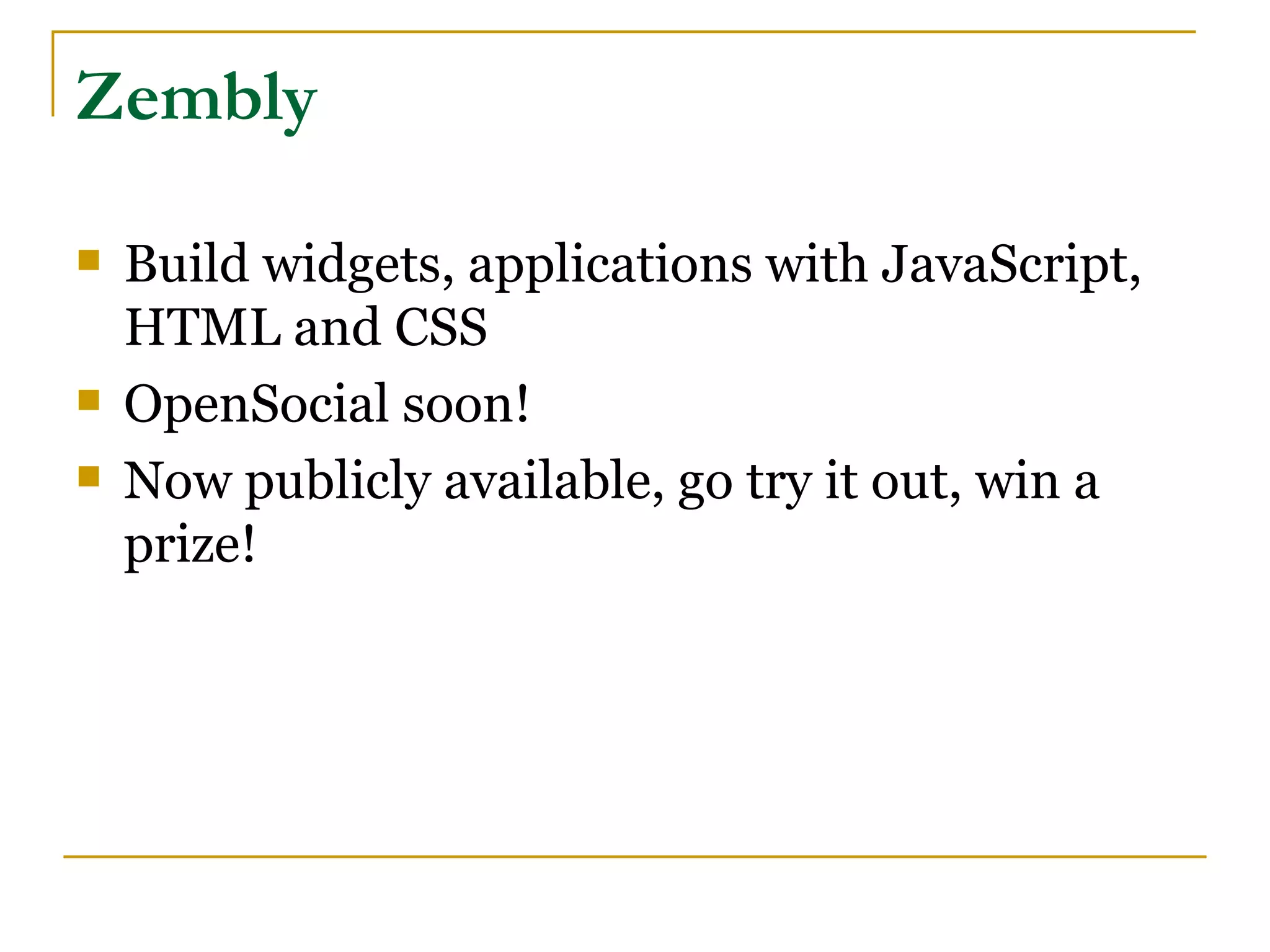Click the Build widgets text
This screenshot has width=1270, height=952.
pos(289,265)
